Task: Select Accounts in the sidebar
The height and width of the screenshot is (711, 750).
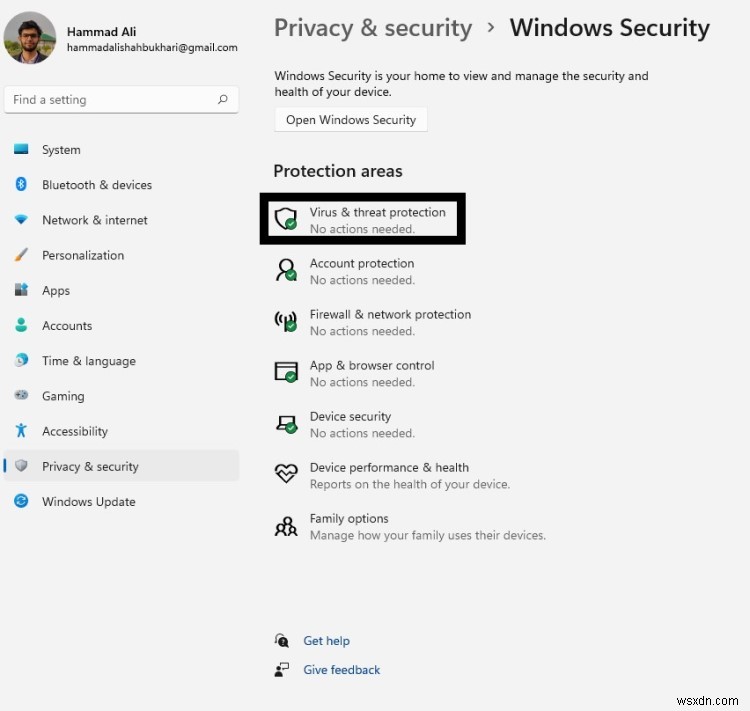Action: [121, 325]
